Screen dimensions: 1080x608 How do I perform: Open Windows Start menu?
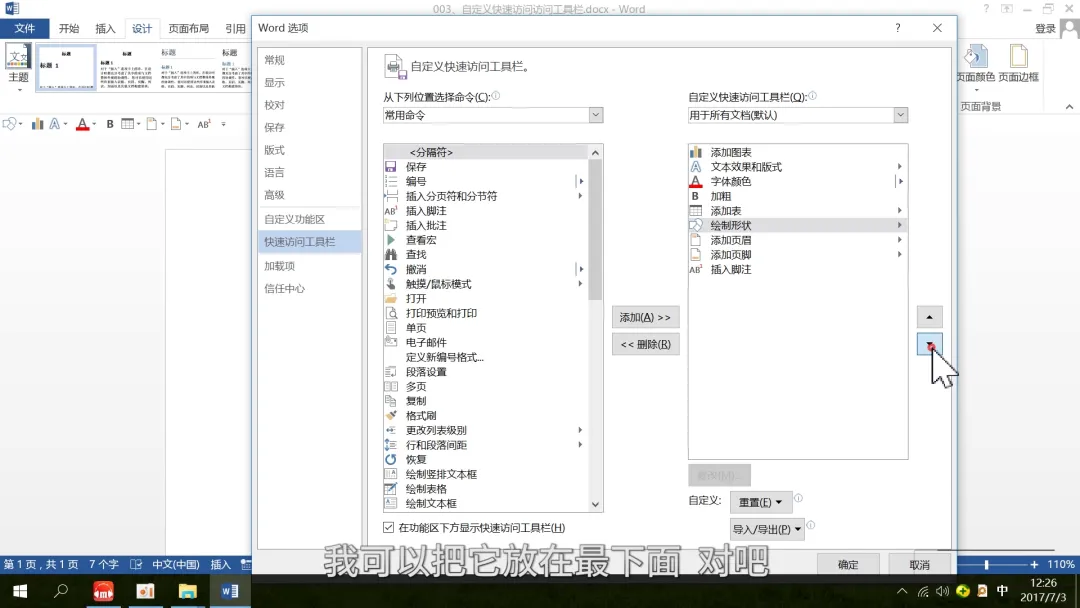(20, 591)
